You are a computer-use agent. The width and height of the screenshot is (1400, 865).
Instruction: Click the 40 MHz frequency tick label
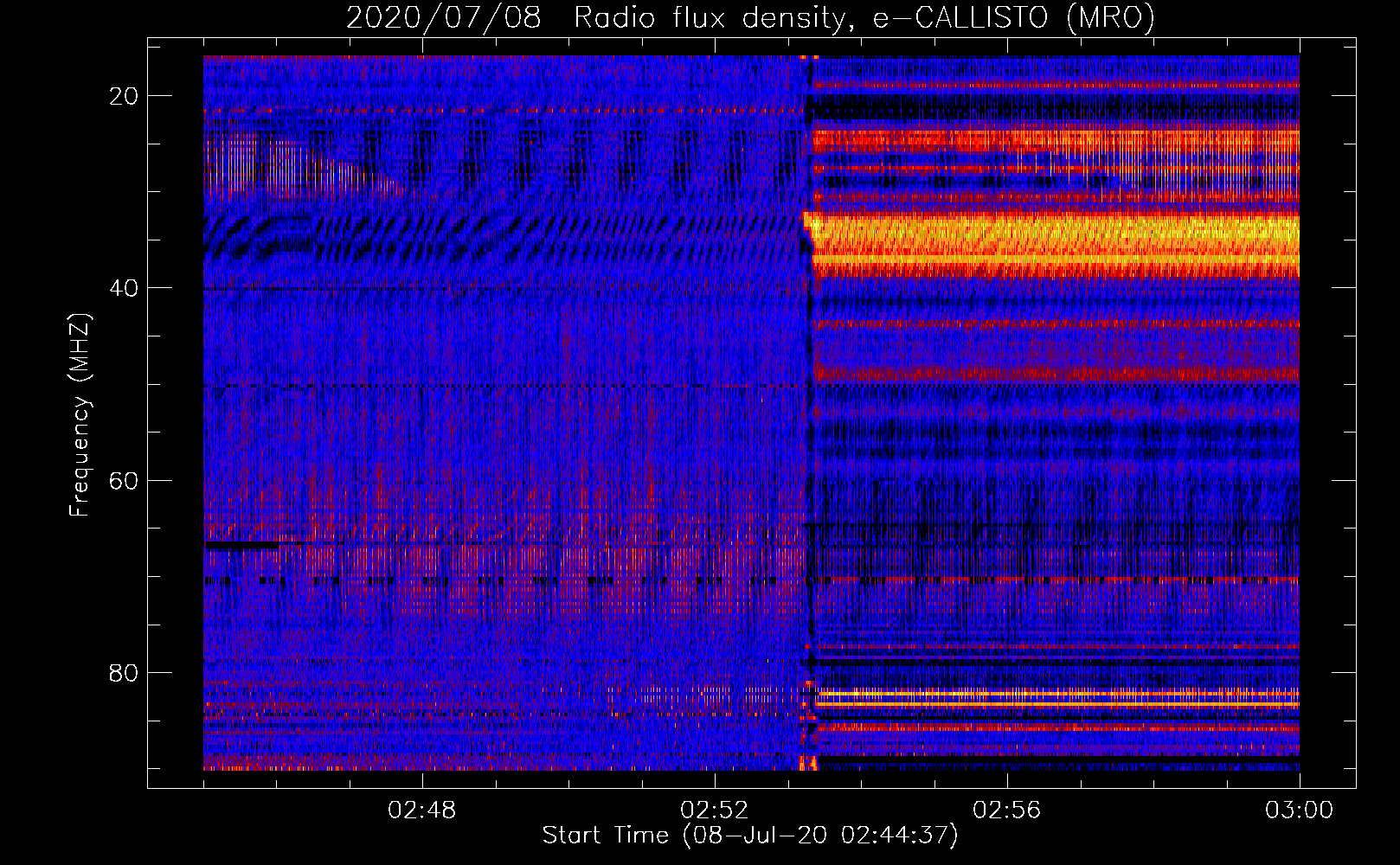(x=125, y=288)
